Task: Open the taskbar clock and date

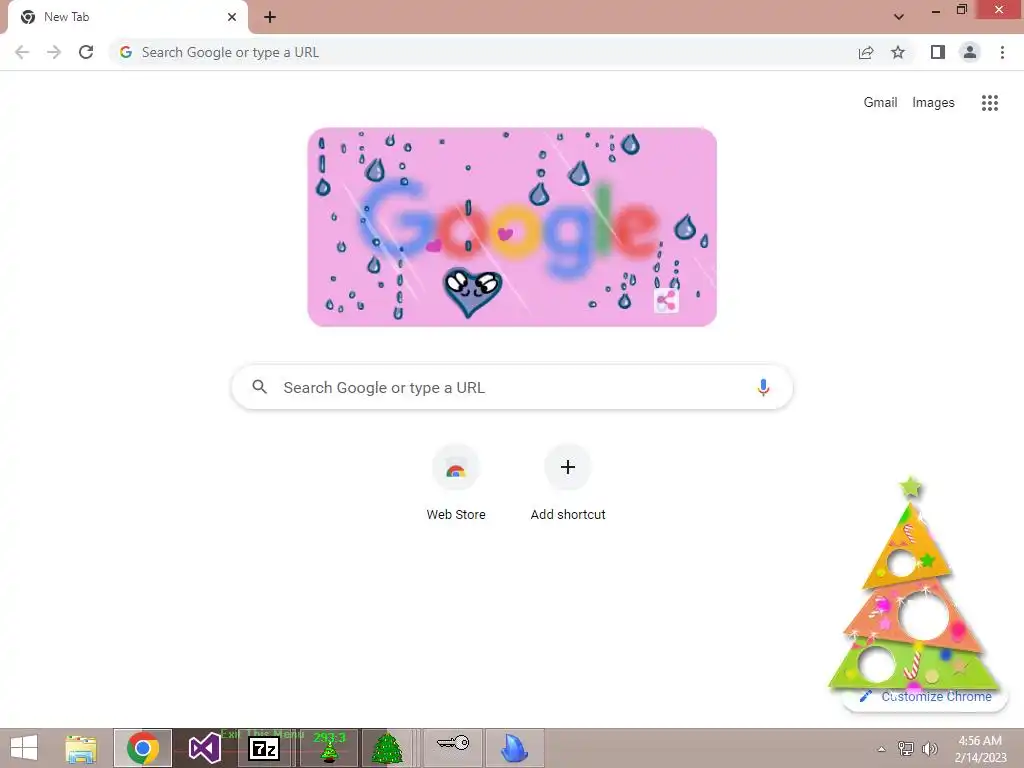Action: click(980, 749)
